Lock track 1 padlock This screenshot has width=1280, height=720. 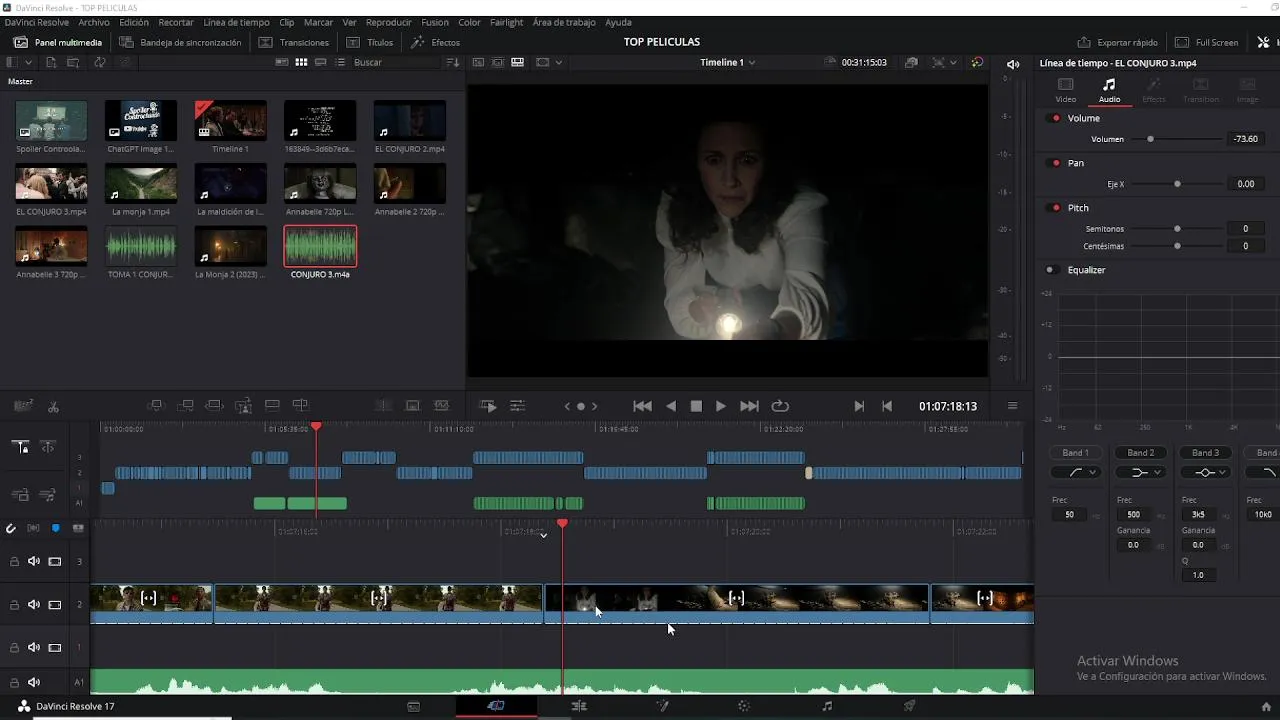14,647
